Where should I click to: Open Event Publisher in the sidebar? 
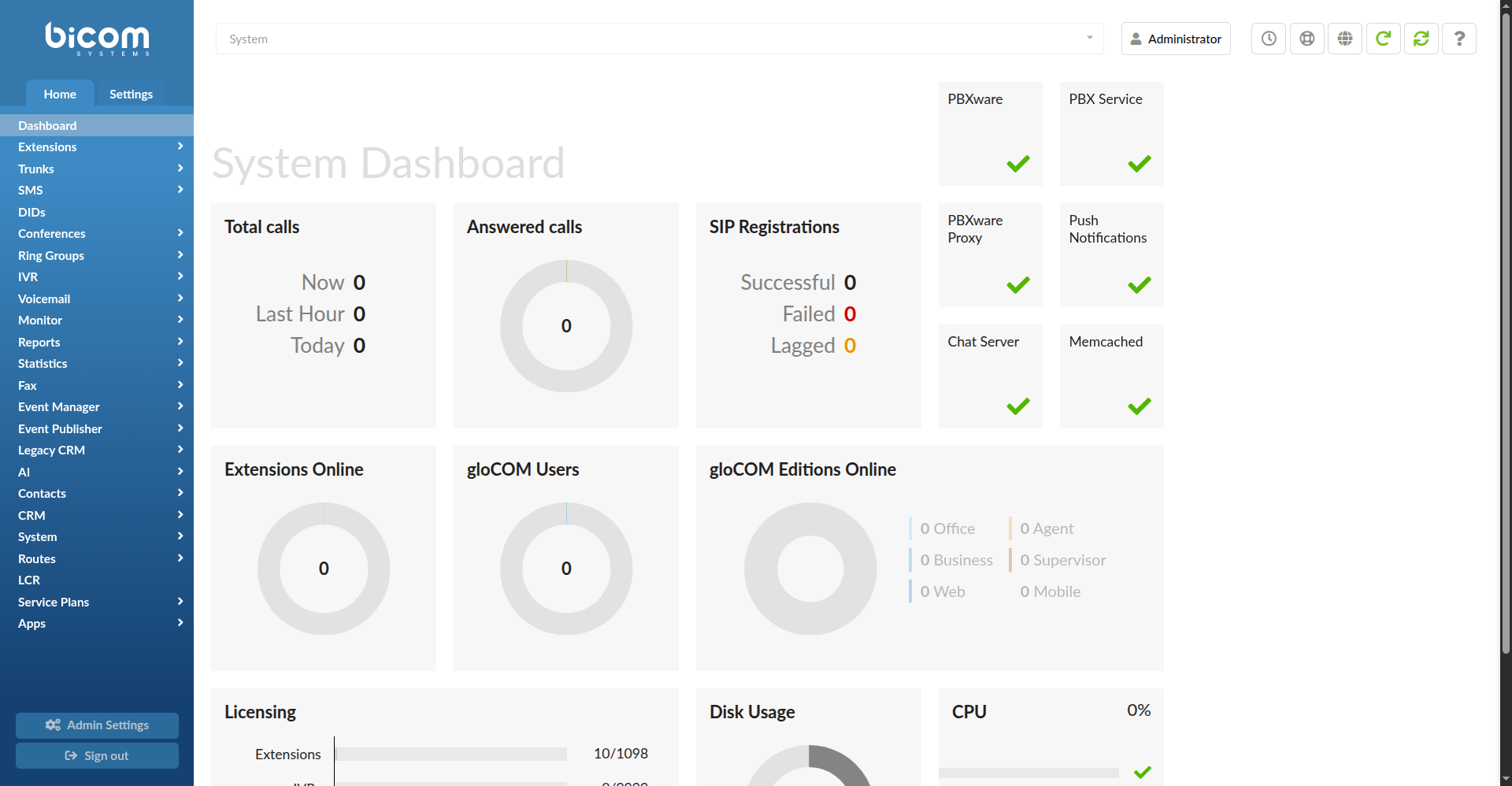pos(97,428)
